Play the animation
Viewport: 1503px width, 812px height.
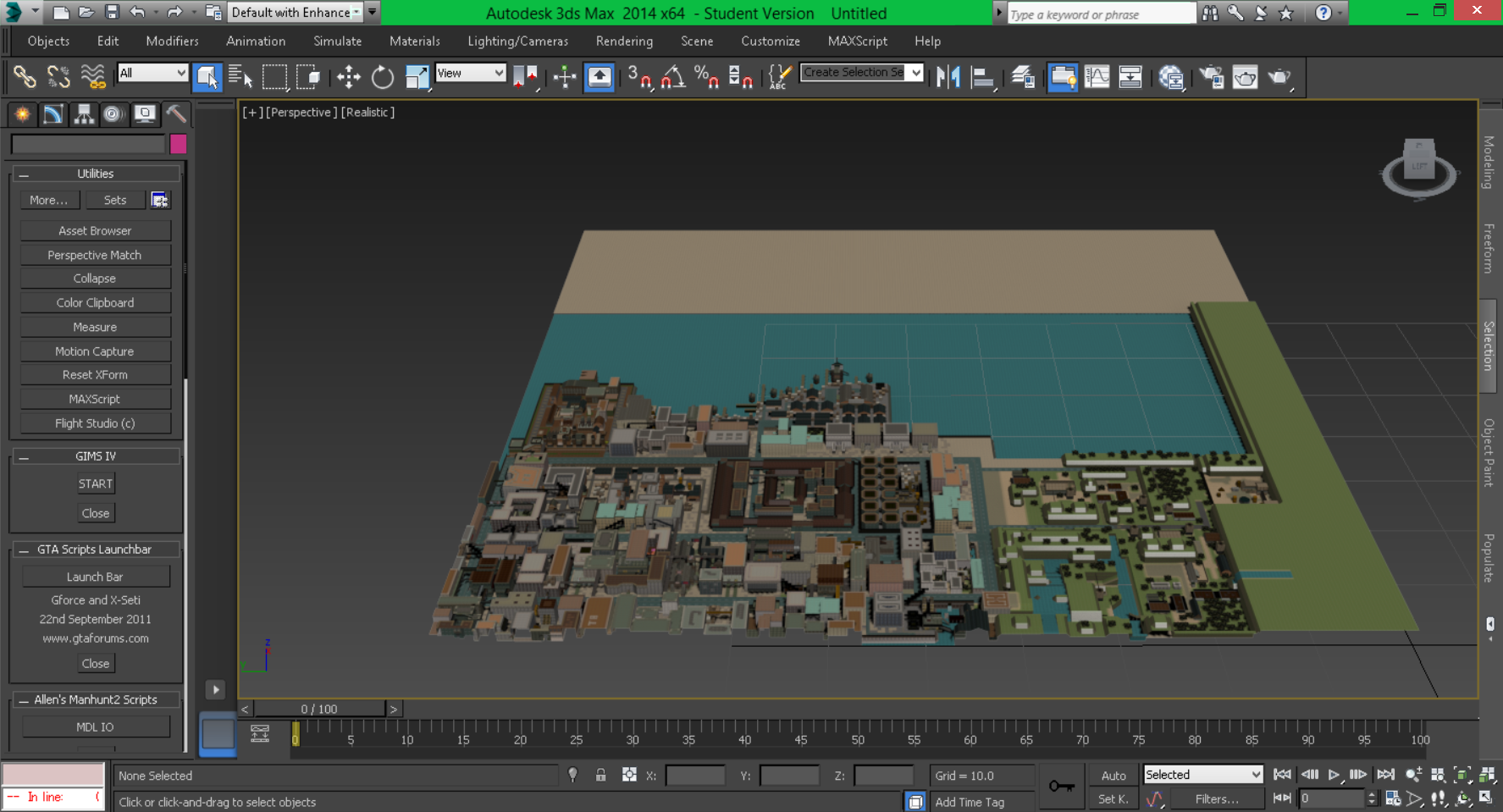(x=1334, y=775)
